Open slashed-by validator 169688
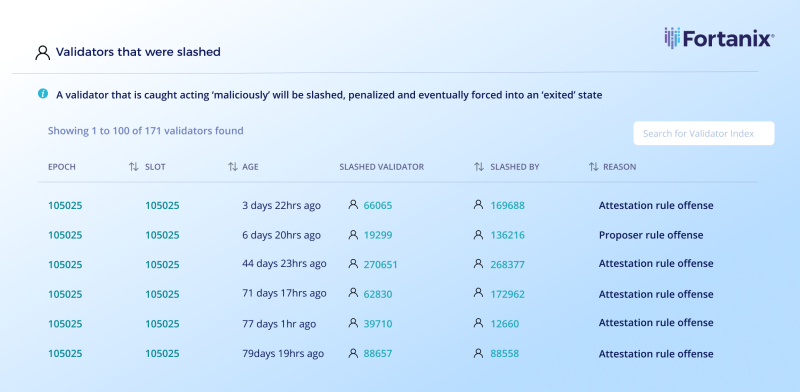The width and height of the screenshot is (800, 392). pos(508,206)
